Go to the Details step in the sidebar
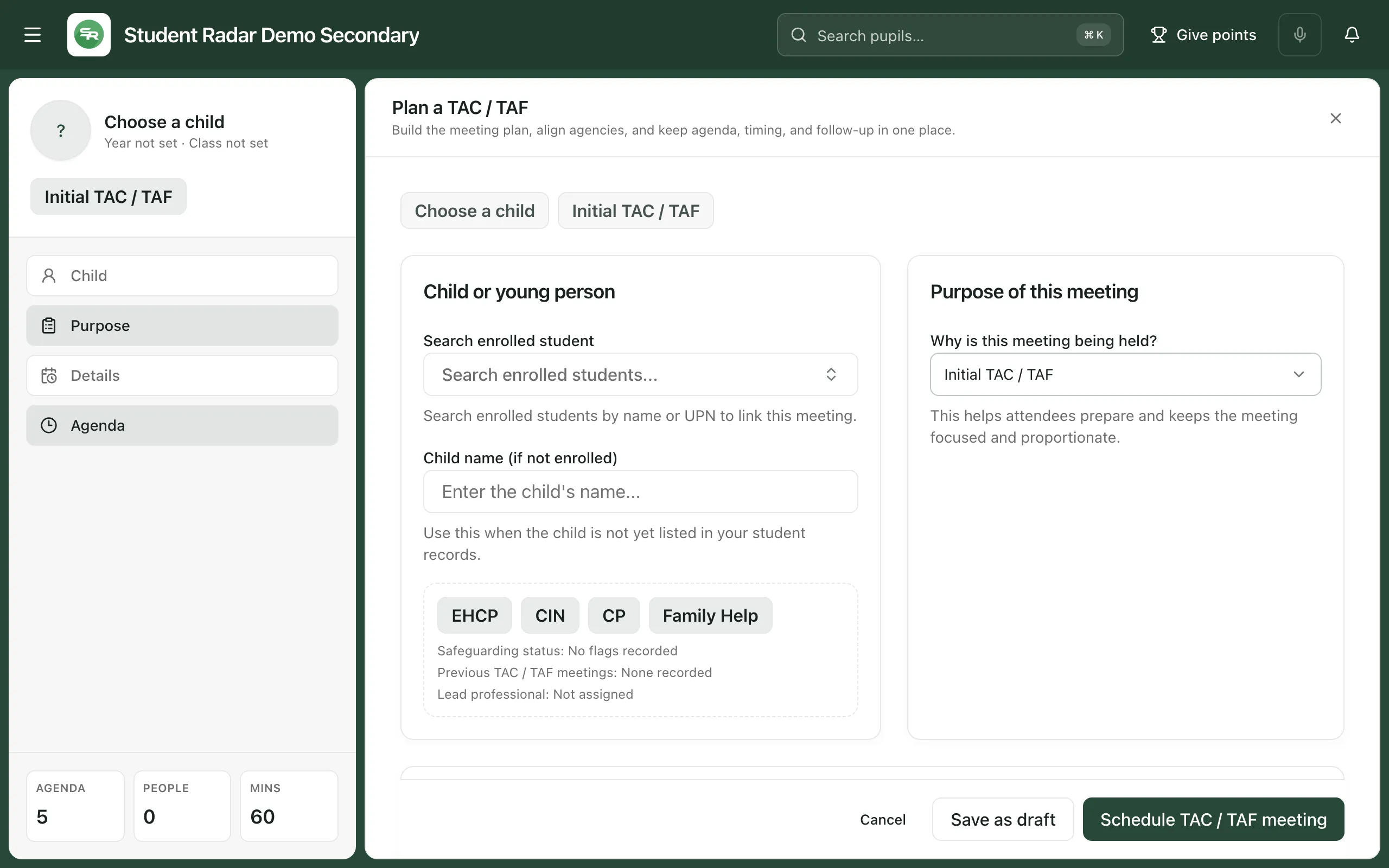The height and width of the screenshot is (868, 1389). tap(182, 375)
